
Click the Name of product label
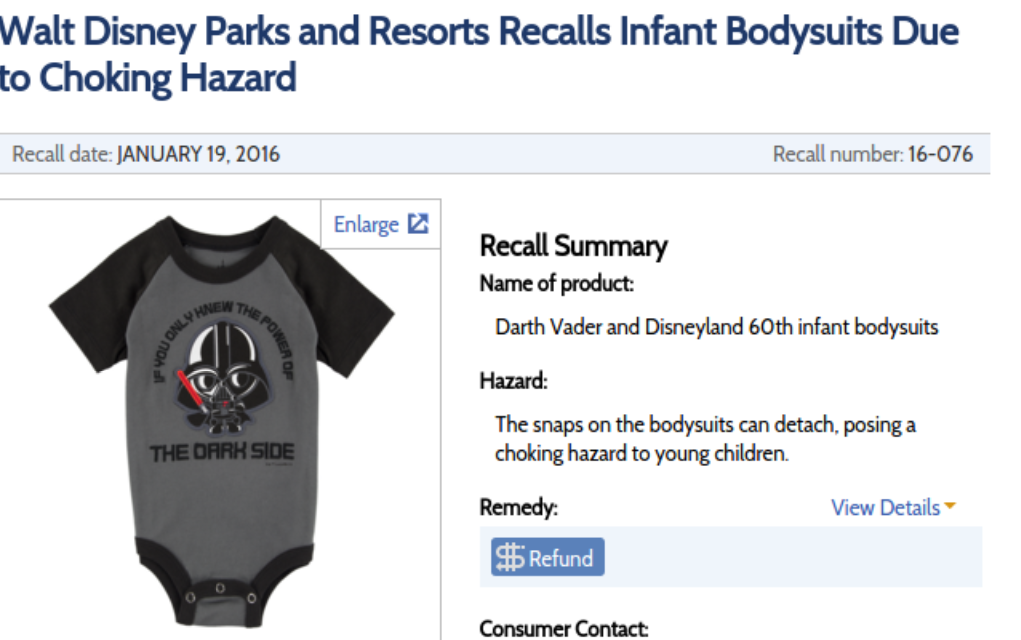(557, 284)
